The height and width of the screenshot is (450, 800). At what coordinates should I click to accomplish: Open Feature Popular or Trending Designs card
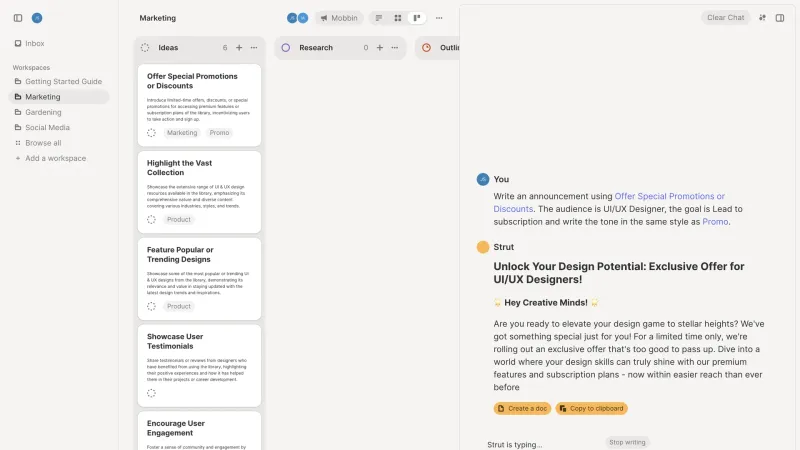tap(199, 279)
